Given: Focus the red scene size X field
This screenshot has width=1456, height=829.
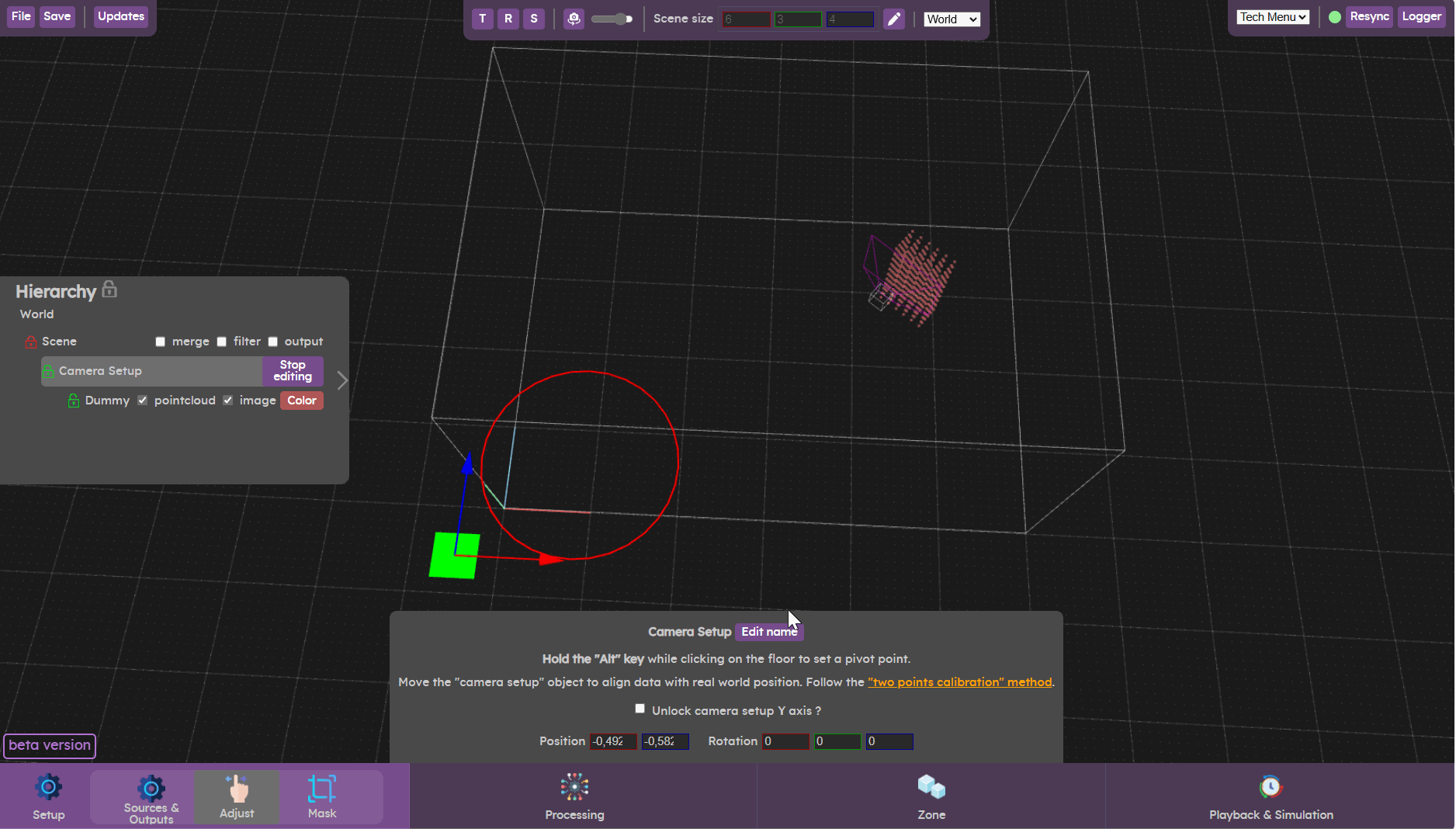Looking at the screenshot, I should pyautogui.click(x=746, y=19).
